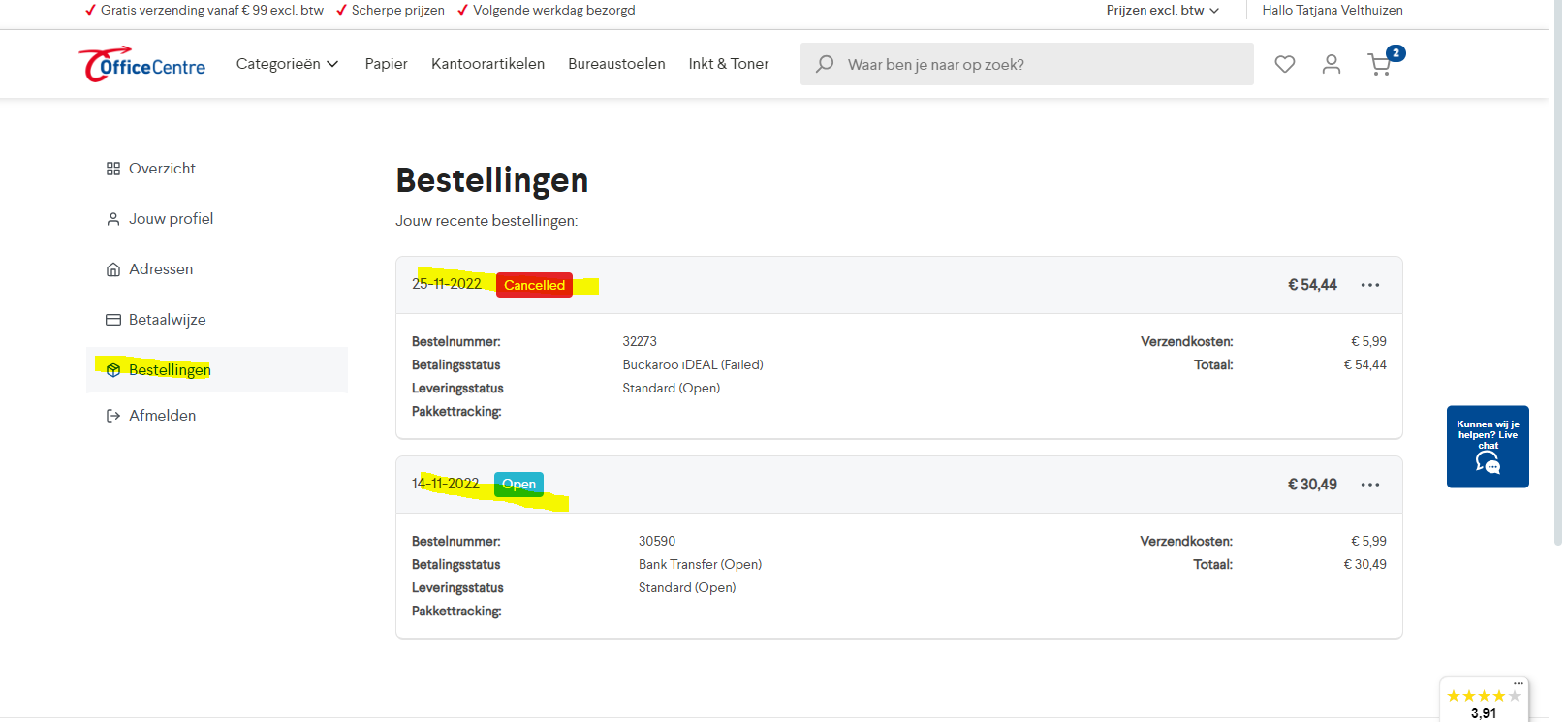This screenshot has width=1568, height=722.
Task: Click header total € 30,49
Action: 1312,485
